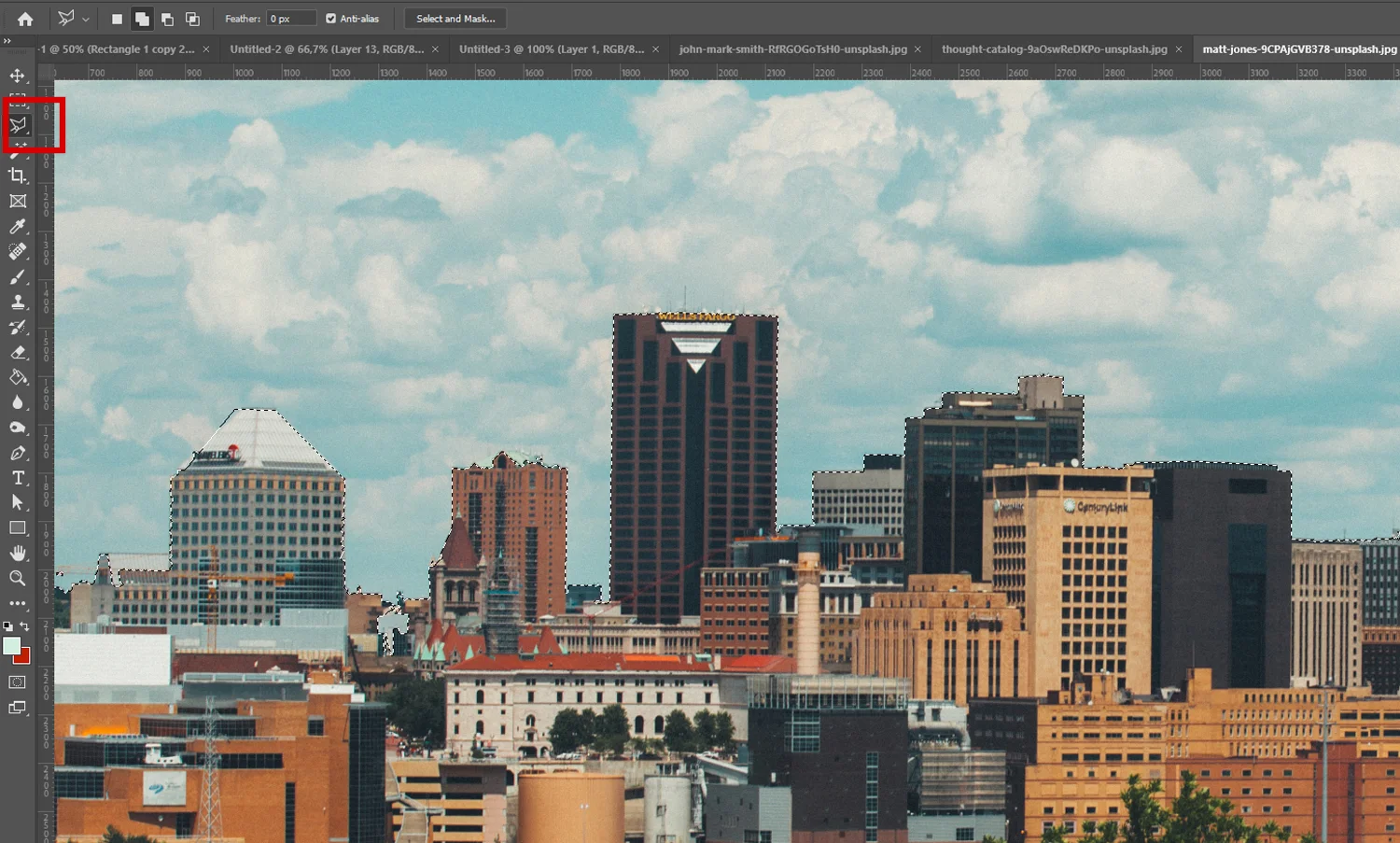Toggle the Anti-alias checkbox
This screenshot has height=843, width=1400.
pos(330,19)
